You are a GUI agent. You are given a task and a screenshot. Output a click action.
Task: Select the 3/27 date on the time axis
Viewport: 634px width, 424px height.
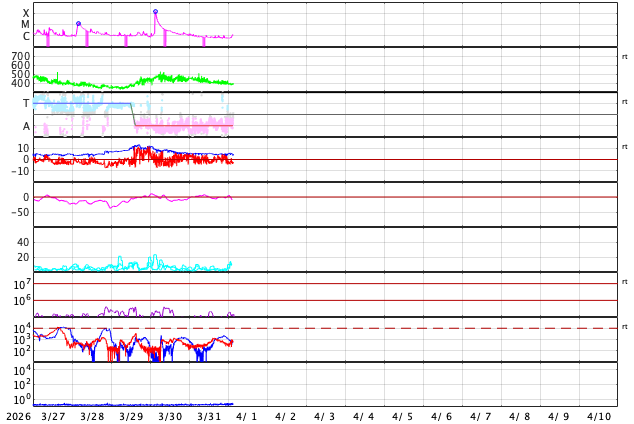pyautogui.click(x=53, y=416)
